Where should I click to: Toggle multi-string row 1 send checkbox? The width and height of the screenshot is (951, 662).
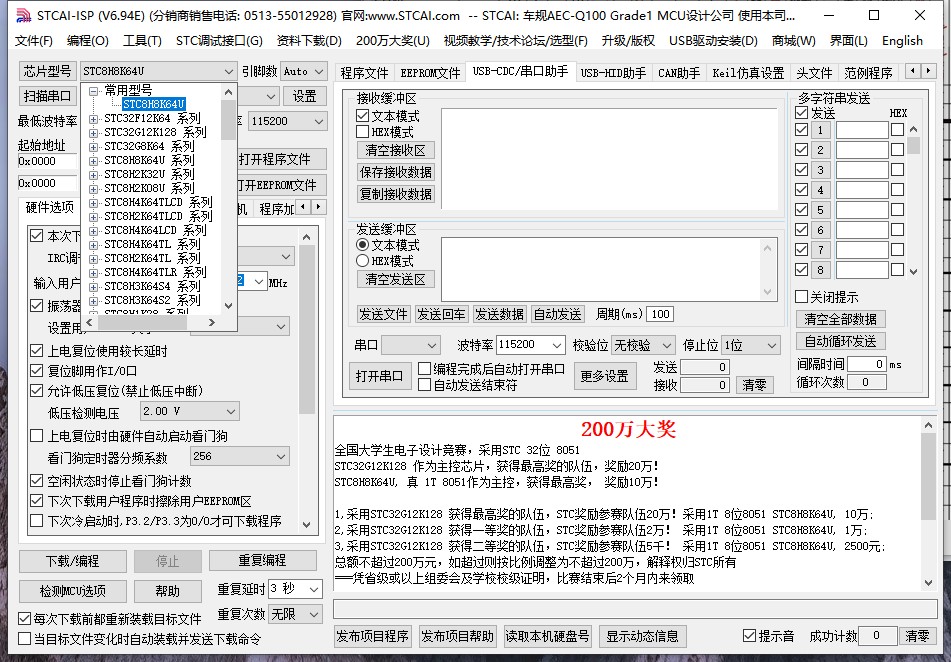[801, 129]
